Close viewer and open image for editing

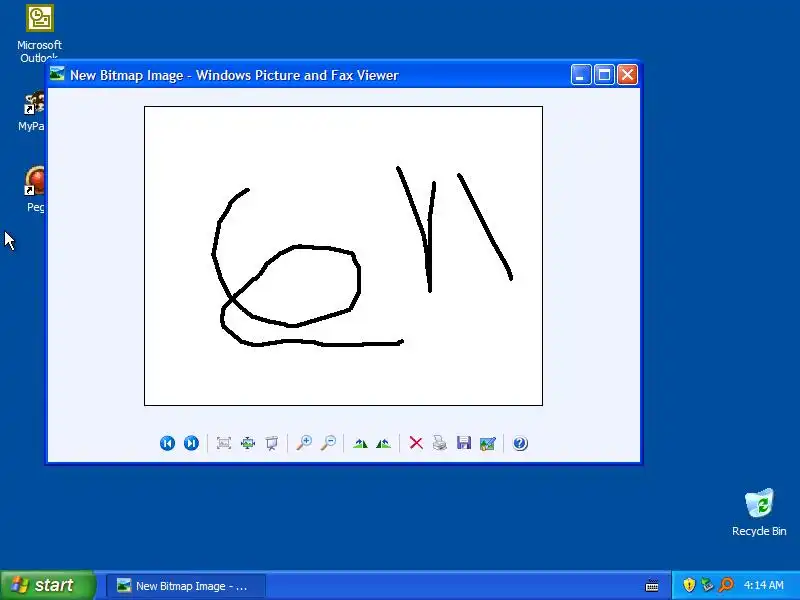[488, 443]
